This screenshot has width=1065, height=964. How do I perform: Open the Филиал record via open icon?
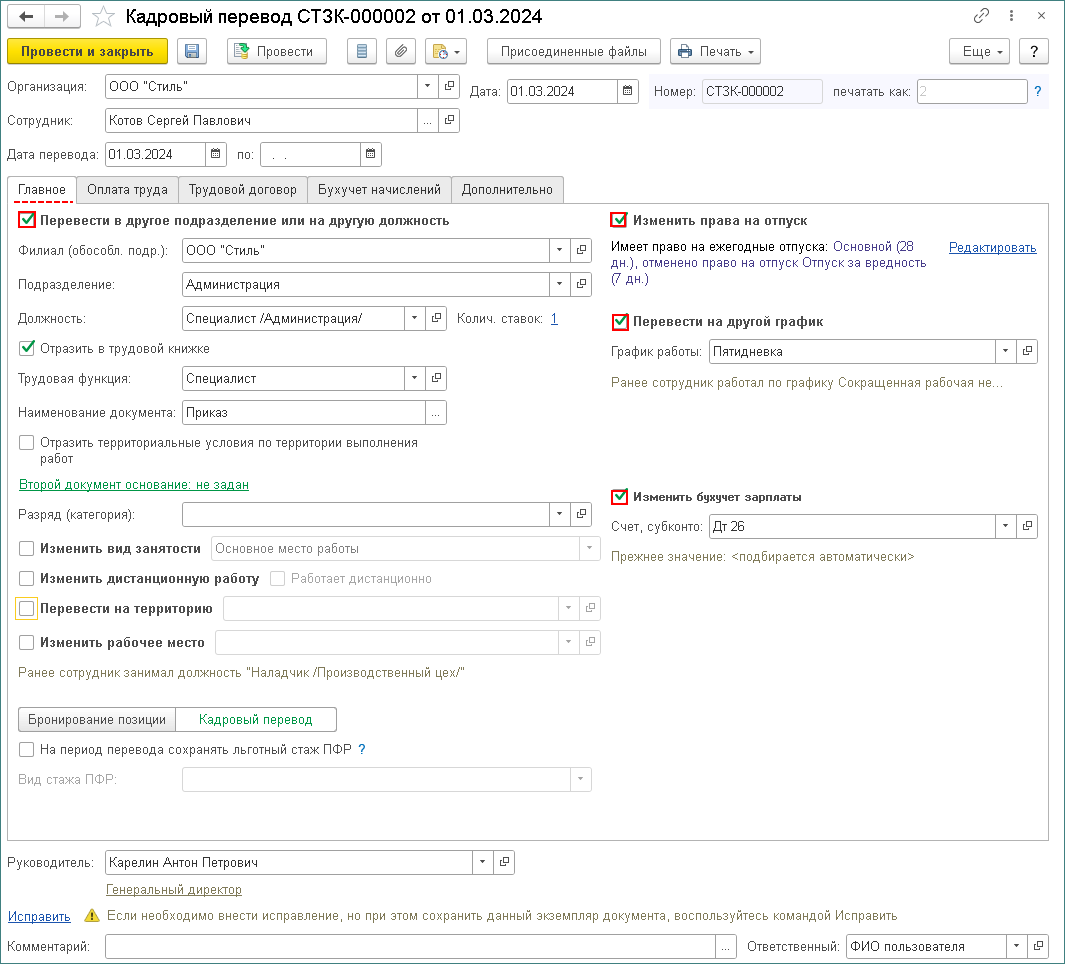pos(581,250)
